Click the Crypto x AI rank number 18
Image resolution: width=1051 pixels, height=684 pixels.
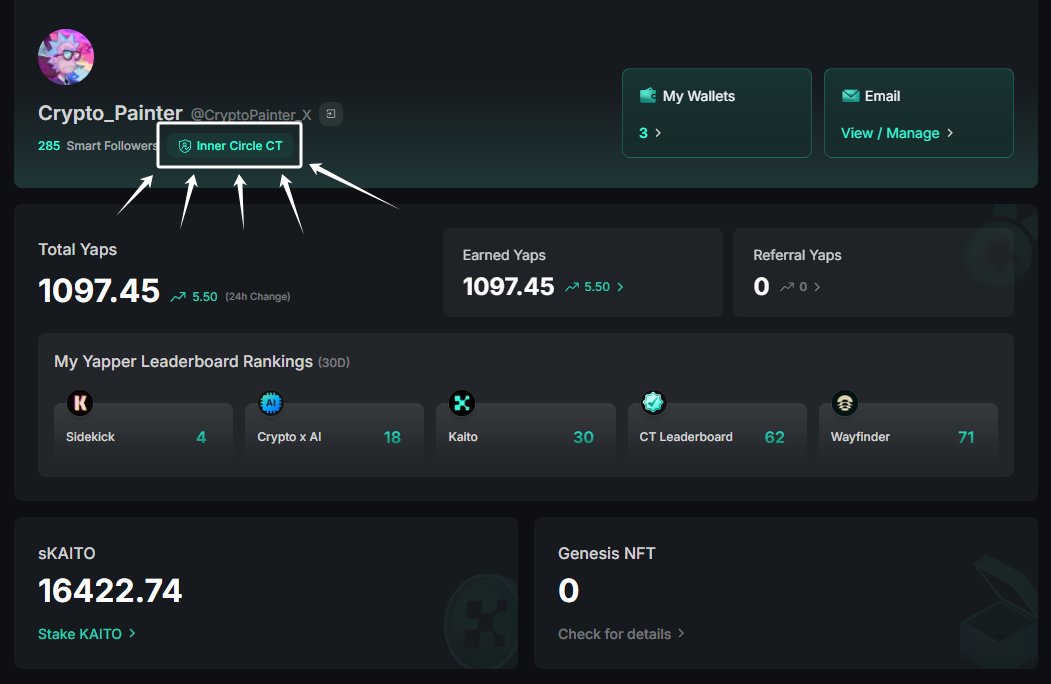click(x=392, y=437)
